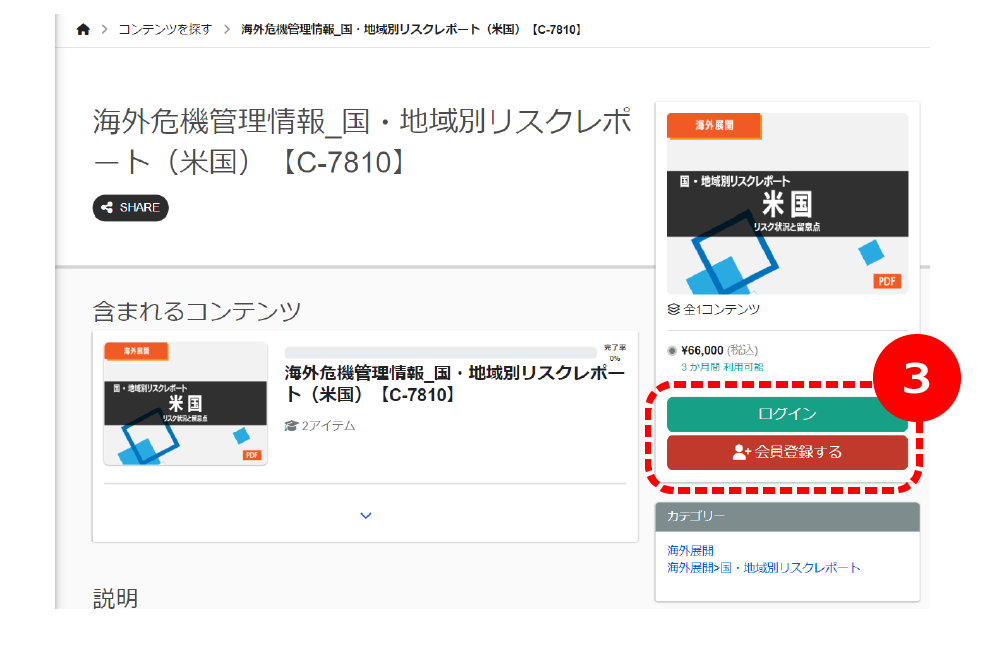Open the 海外展開 category link
The height and width of the screenshot is (651, 1000).
[691, 550]
